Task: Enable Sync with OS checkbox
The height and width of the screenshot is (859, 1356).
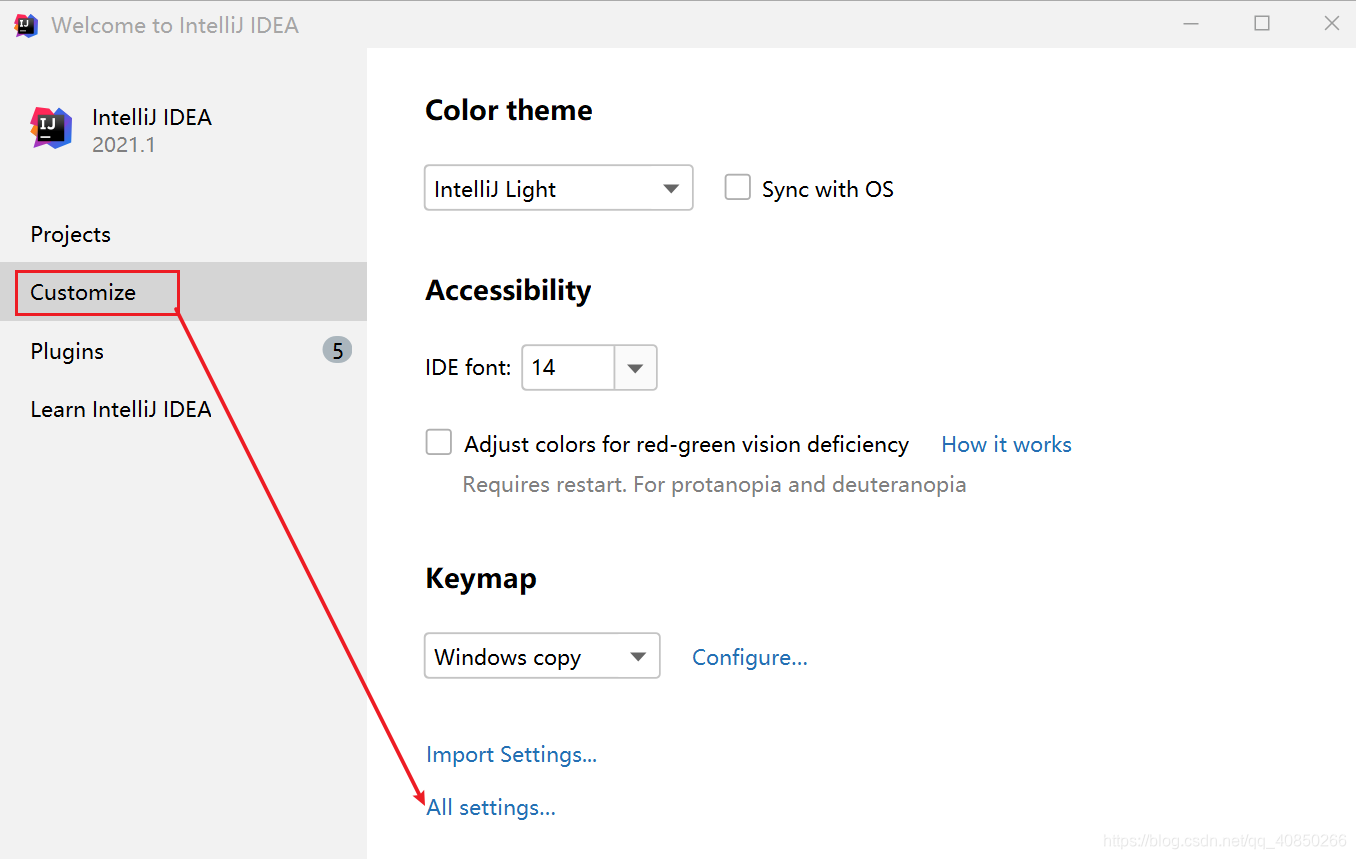Action: coord(738,187)
